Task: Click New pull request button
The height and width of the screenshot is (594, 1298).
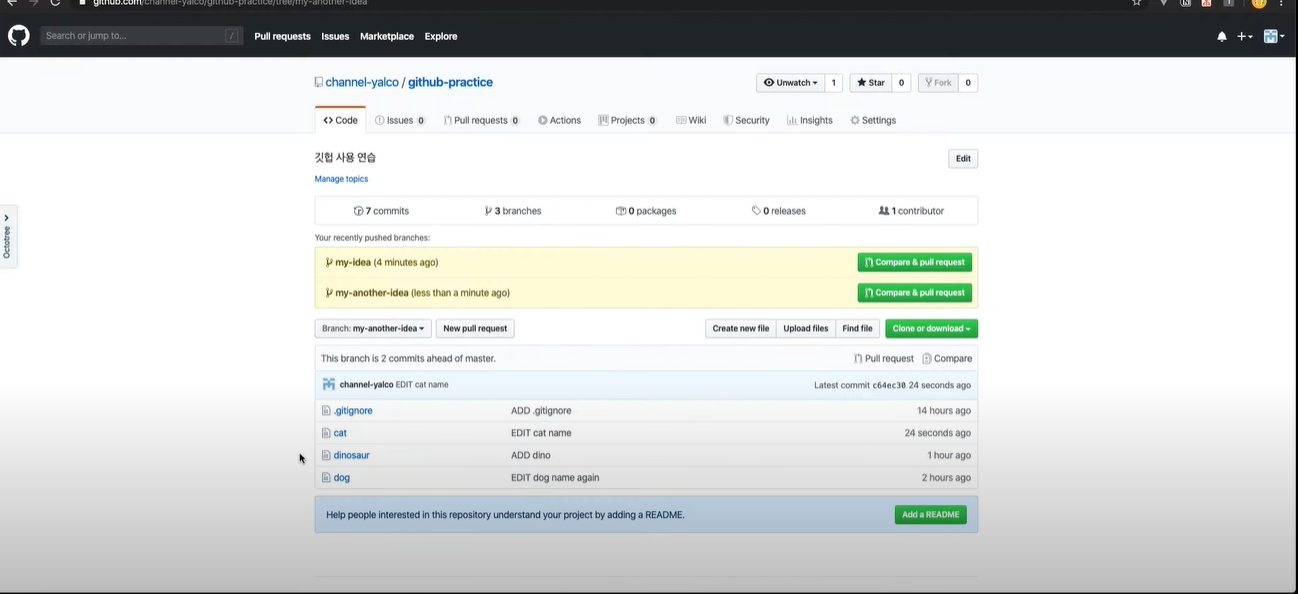Action: click(x=475, y=328)
